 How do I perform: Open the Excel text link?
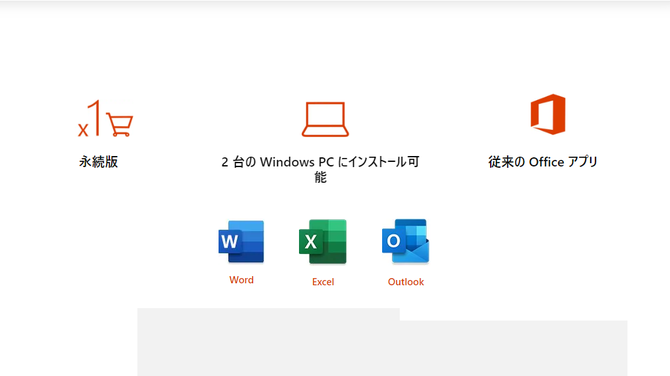pos(323,282)
